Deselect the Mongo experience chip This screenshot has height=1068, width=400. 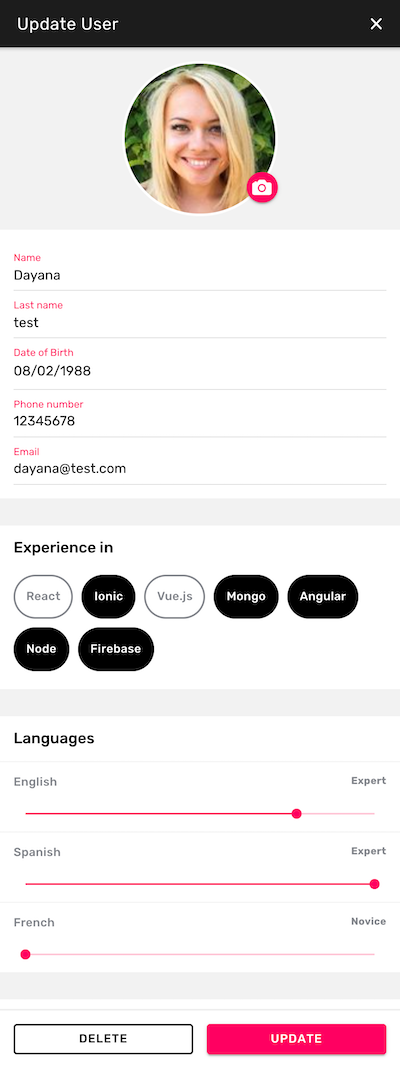click(246, 597)
